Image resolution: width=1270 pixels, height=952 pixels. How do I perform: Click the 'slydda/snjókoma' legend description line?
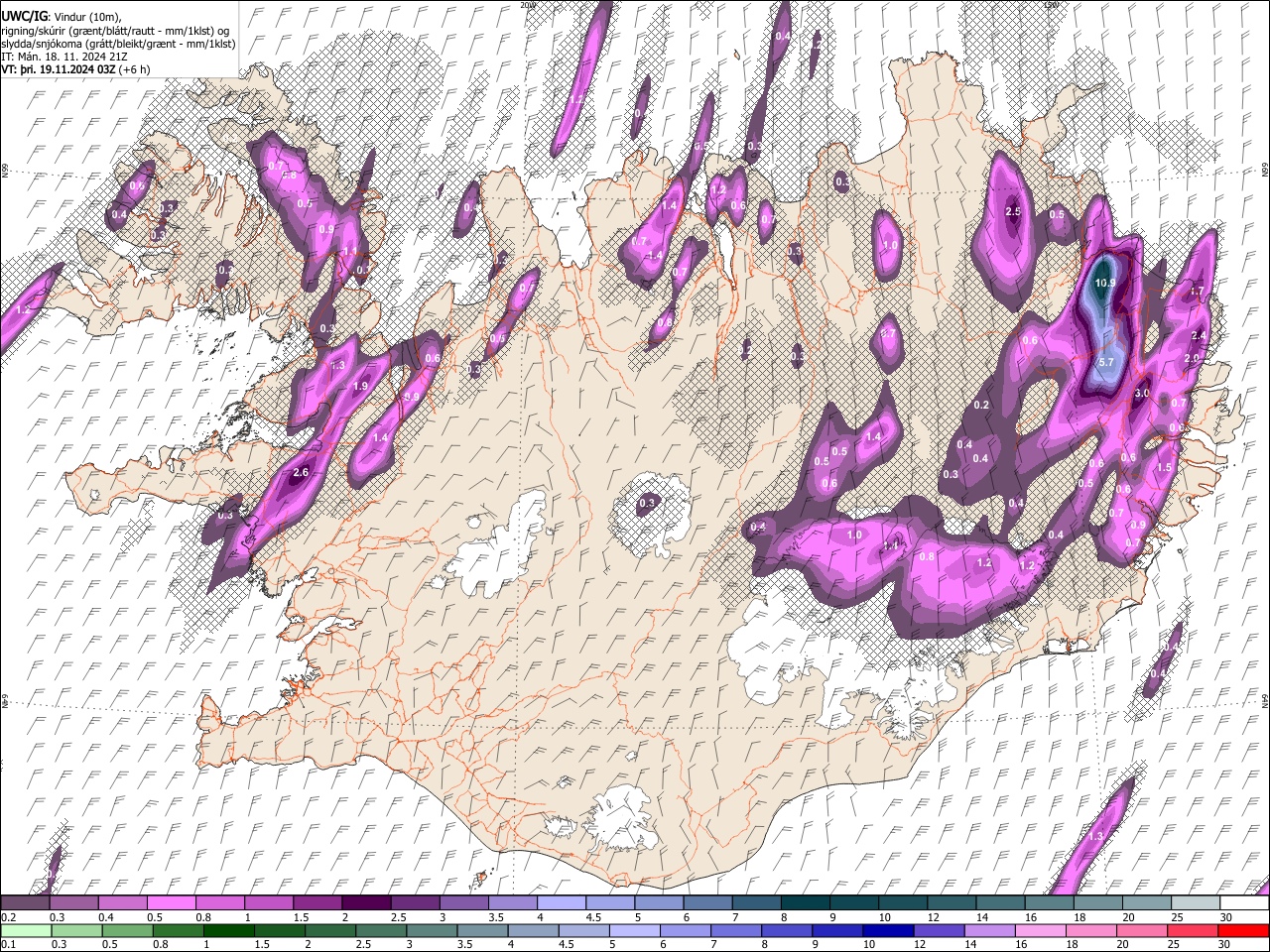(118, 44)
